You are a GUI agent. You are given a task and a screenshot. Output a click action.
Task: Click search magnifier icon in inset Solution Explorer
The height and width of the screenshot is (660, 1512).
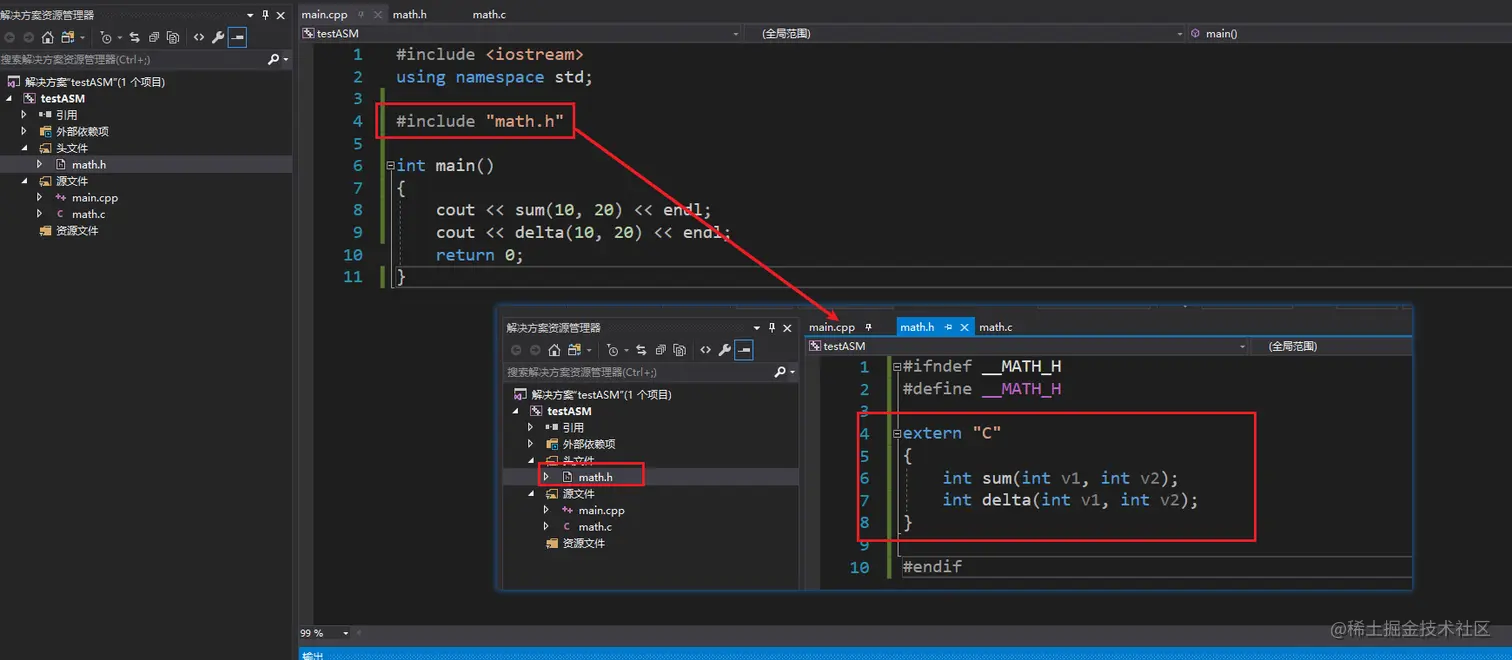tap(780, 372)
